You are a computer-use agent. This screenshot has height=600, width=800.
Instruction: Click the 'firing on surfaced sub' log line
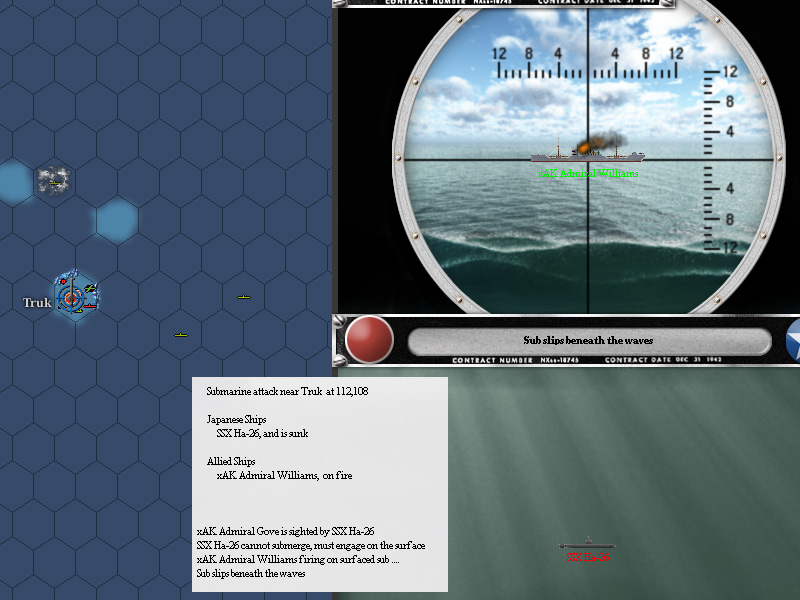tap(298, 559)
